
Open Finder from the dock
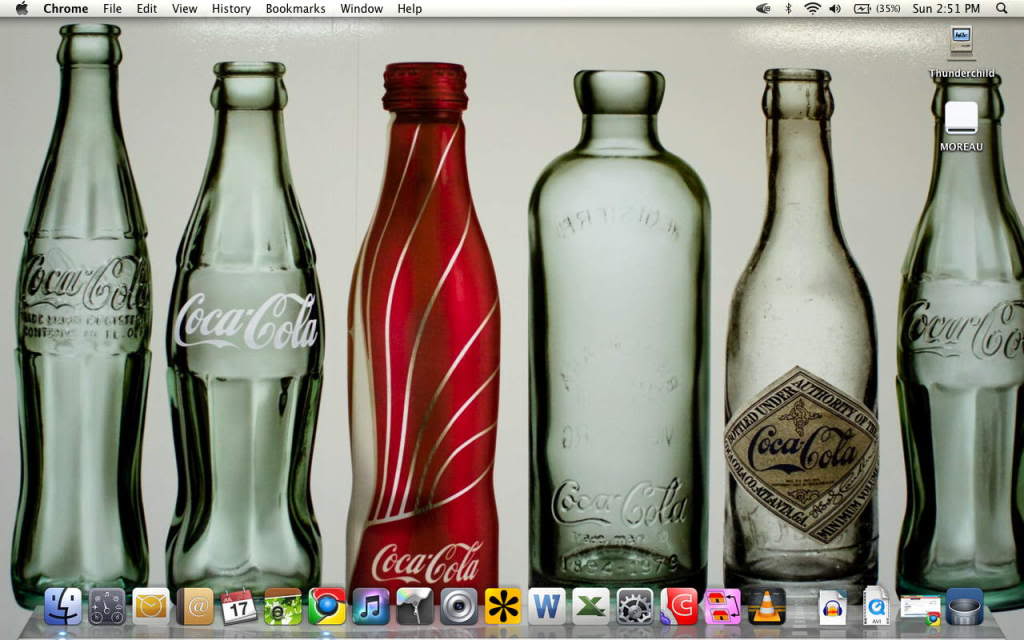[x=63, y=606]
